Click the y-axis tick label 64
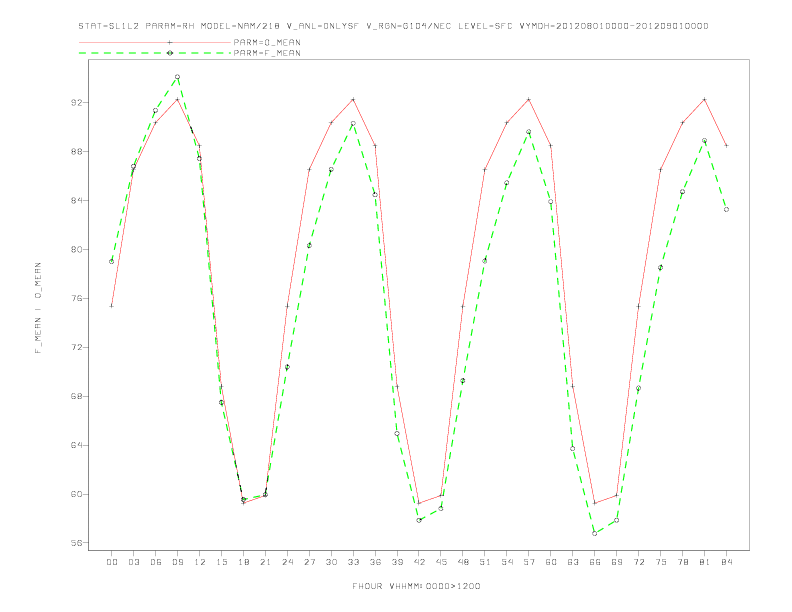This screenshot has height=612, width=792. pyautogui.click(x=76, y=445)
